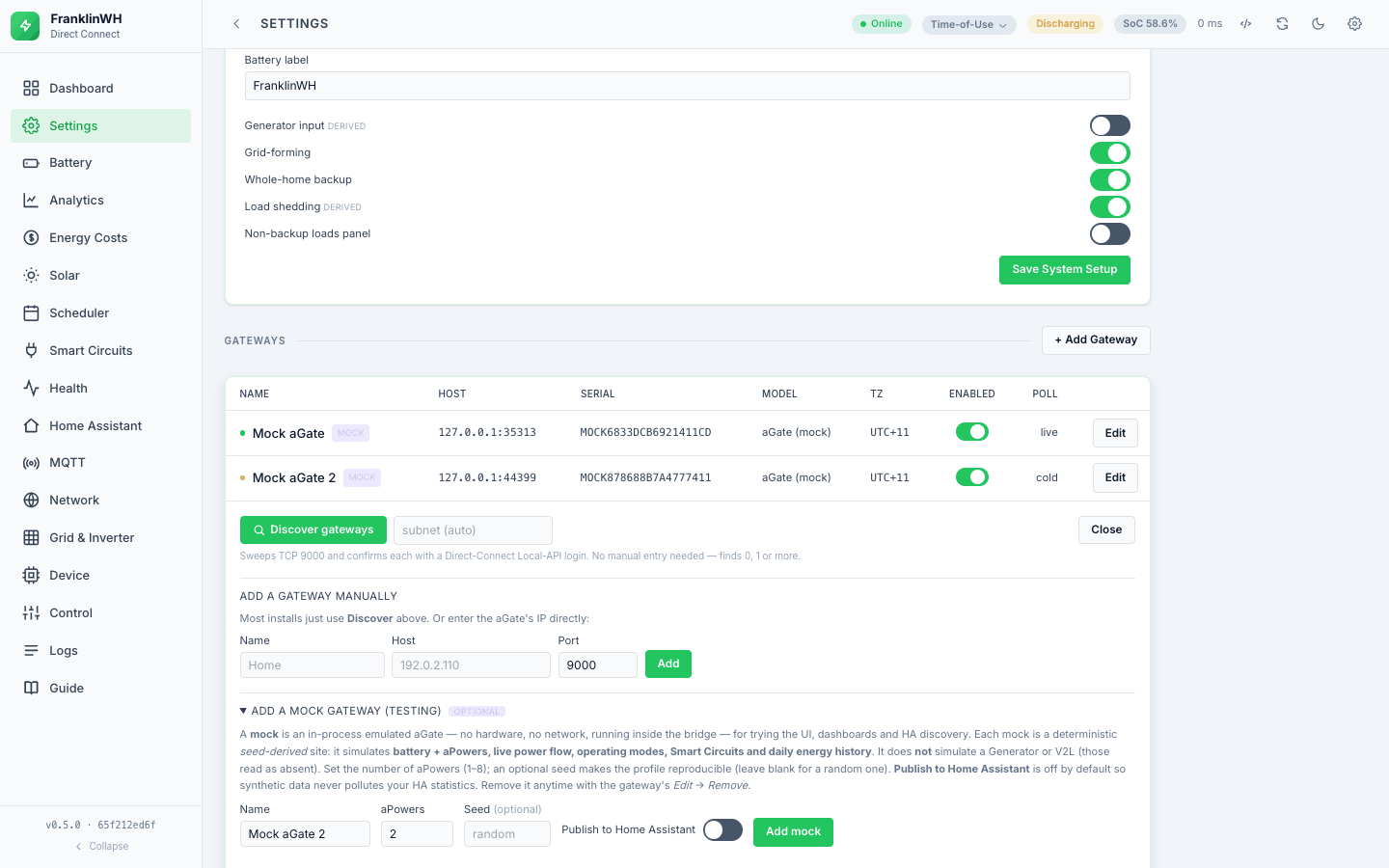Click the Control sliders icon
Image resolution: width=1389 pixels, height=868 pixels.
[x=31, y=612]
